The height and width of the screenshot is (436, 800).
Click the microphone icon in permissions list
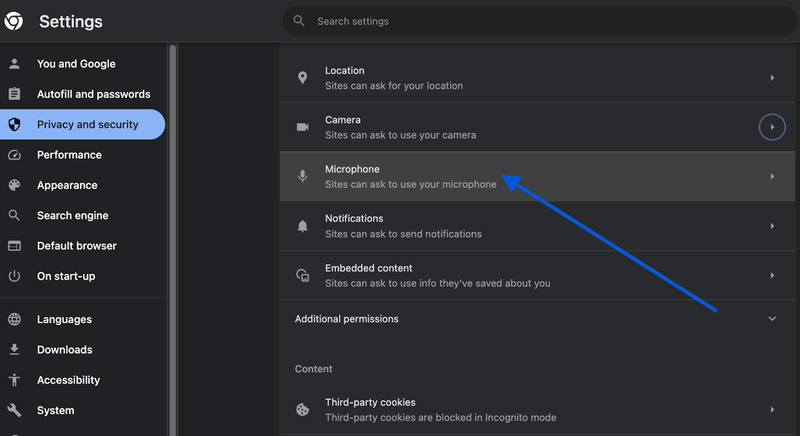tap(303, 176)
